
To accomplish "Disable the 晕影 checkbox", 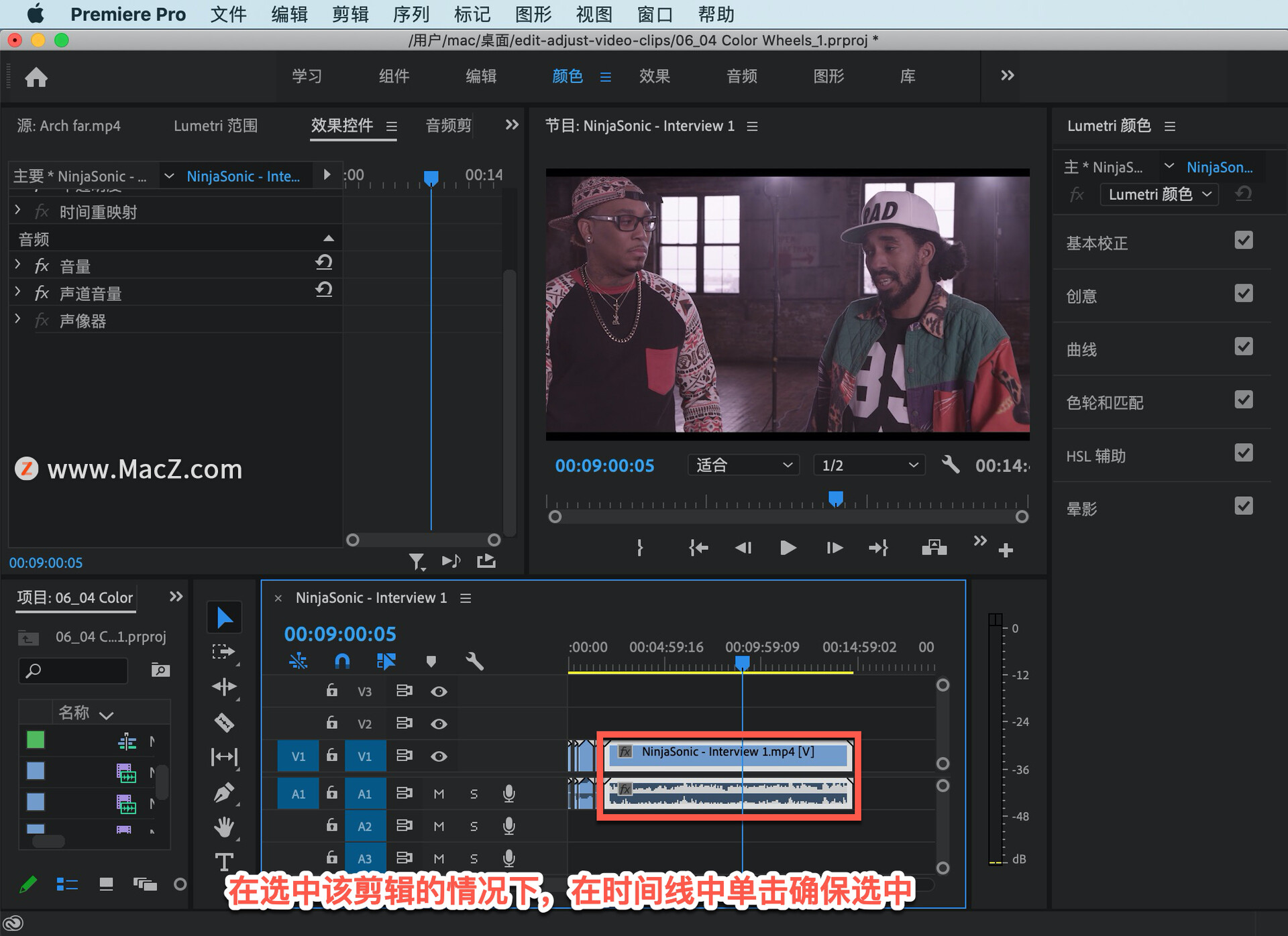I will coord(1244,506).
